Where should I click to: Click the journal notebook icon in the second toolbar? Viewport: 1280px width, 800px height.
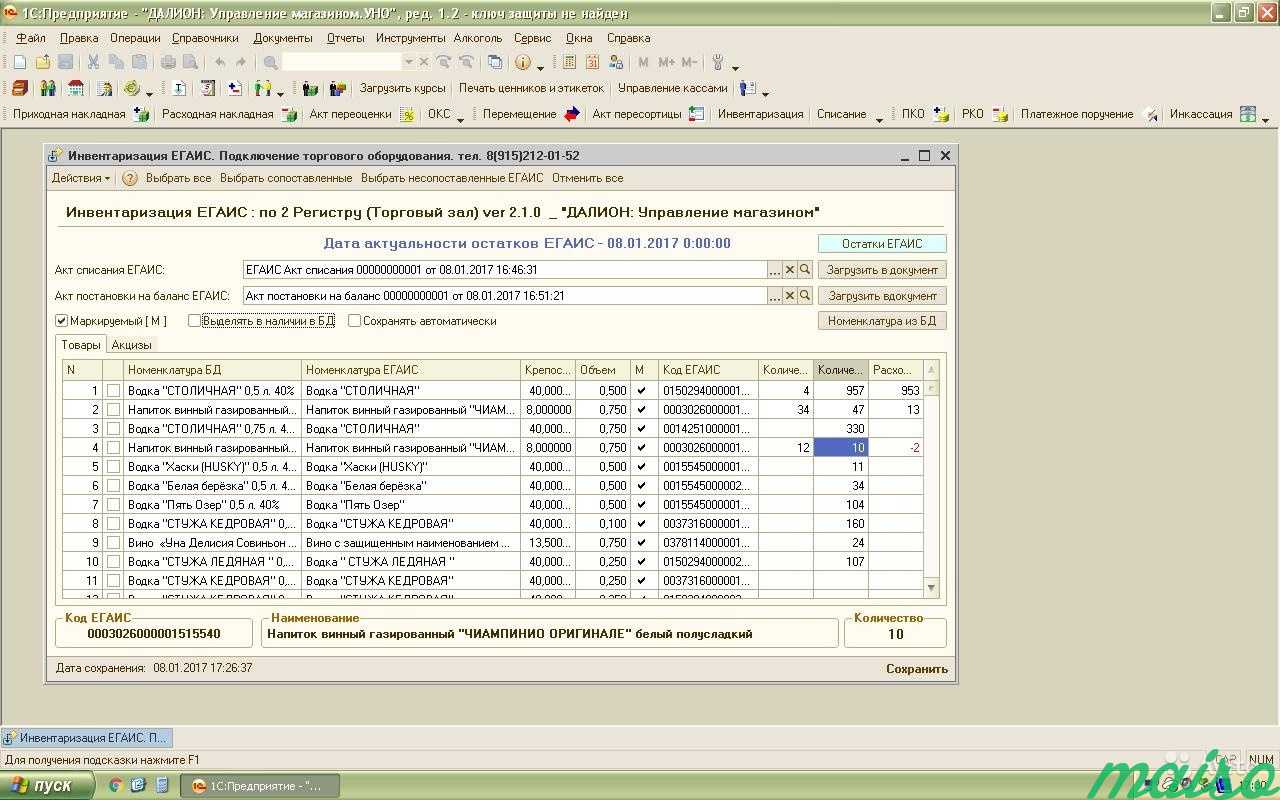pos(208,88)
